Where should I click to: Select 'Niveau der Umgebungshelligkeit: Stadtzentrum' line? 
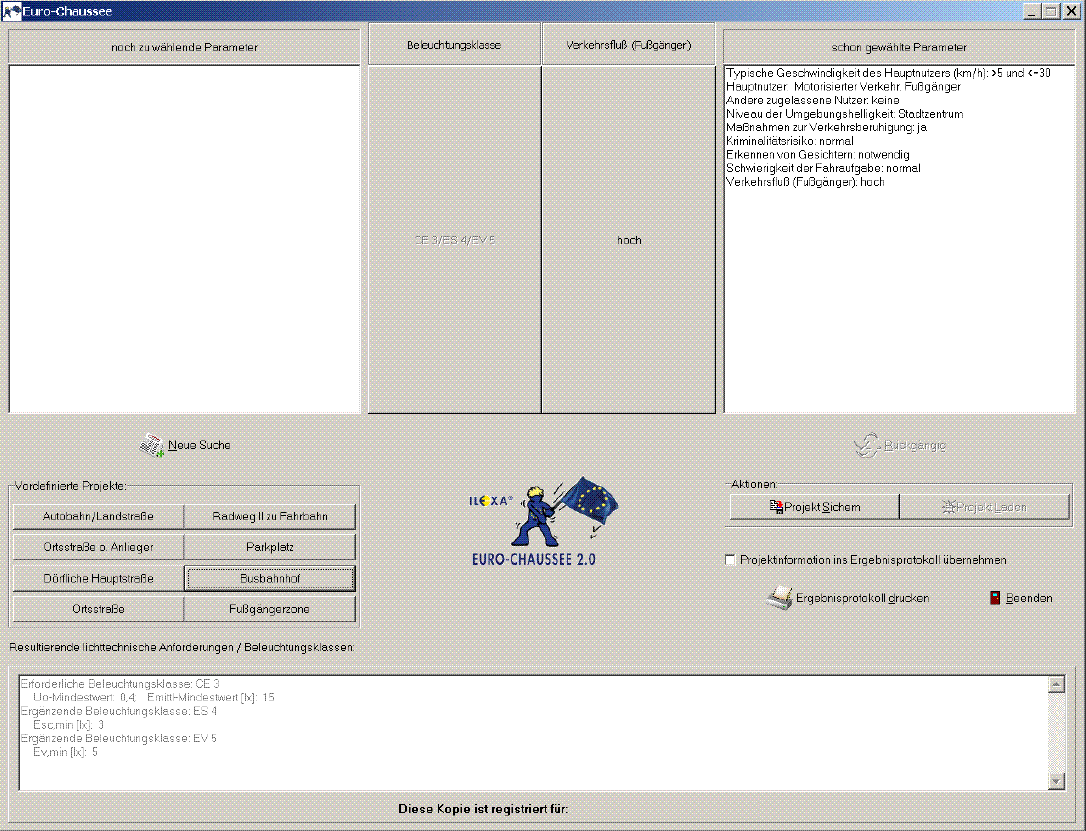coord(844,114)
